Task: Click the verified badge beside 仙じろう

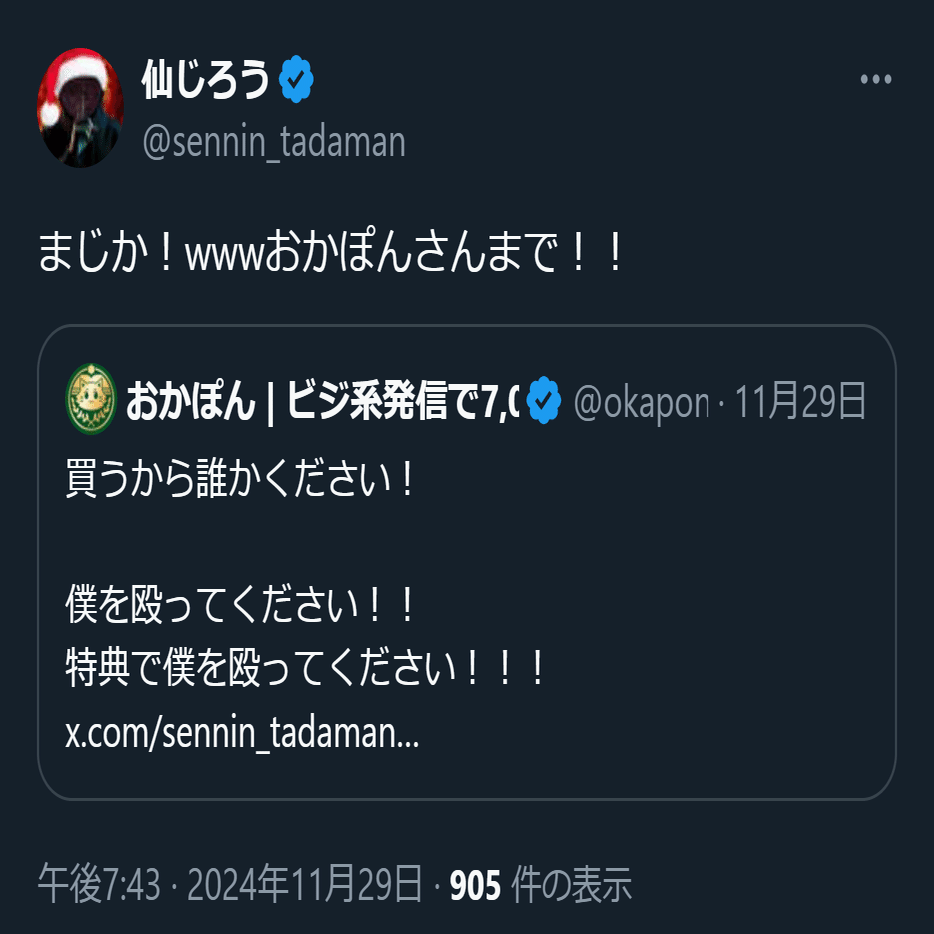Action: coord(297,79)
